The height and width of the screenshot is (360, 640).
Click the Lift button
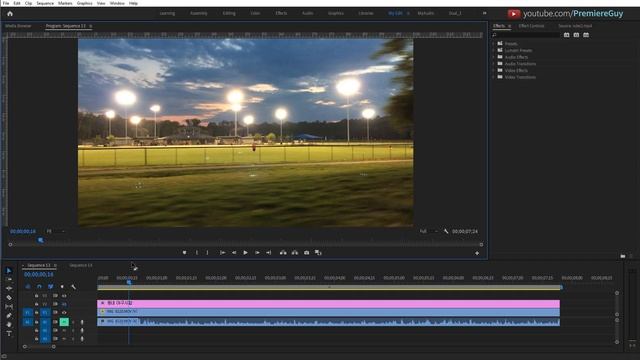coord(283,253)
